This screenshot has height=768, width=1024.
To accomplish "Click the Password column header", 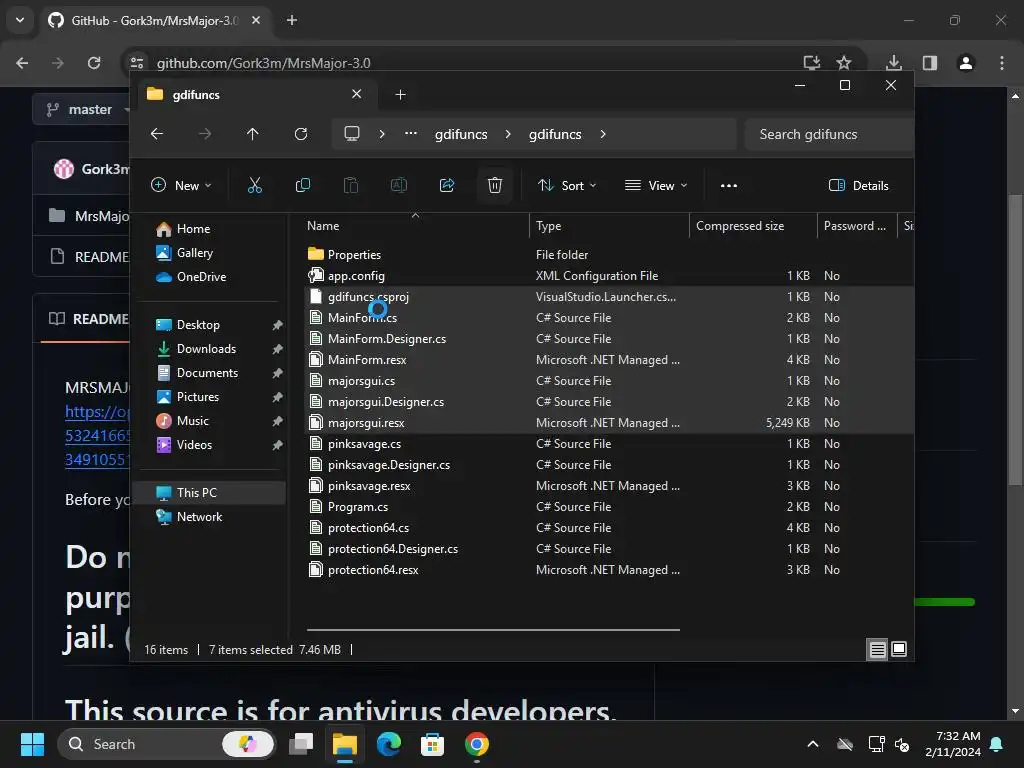I will pos(855,226).
